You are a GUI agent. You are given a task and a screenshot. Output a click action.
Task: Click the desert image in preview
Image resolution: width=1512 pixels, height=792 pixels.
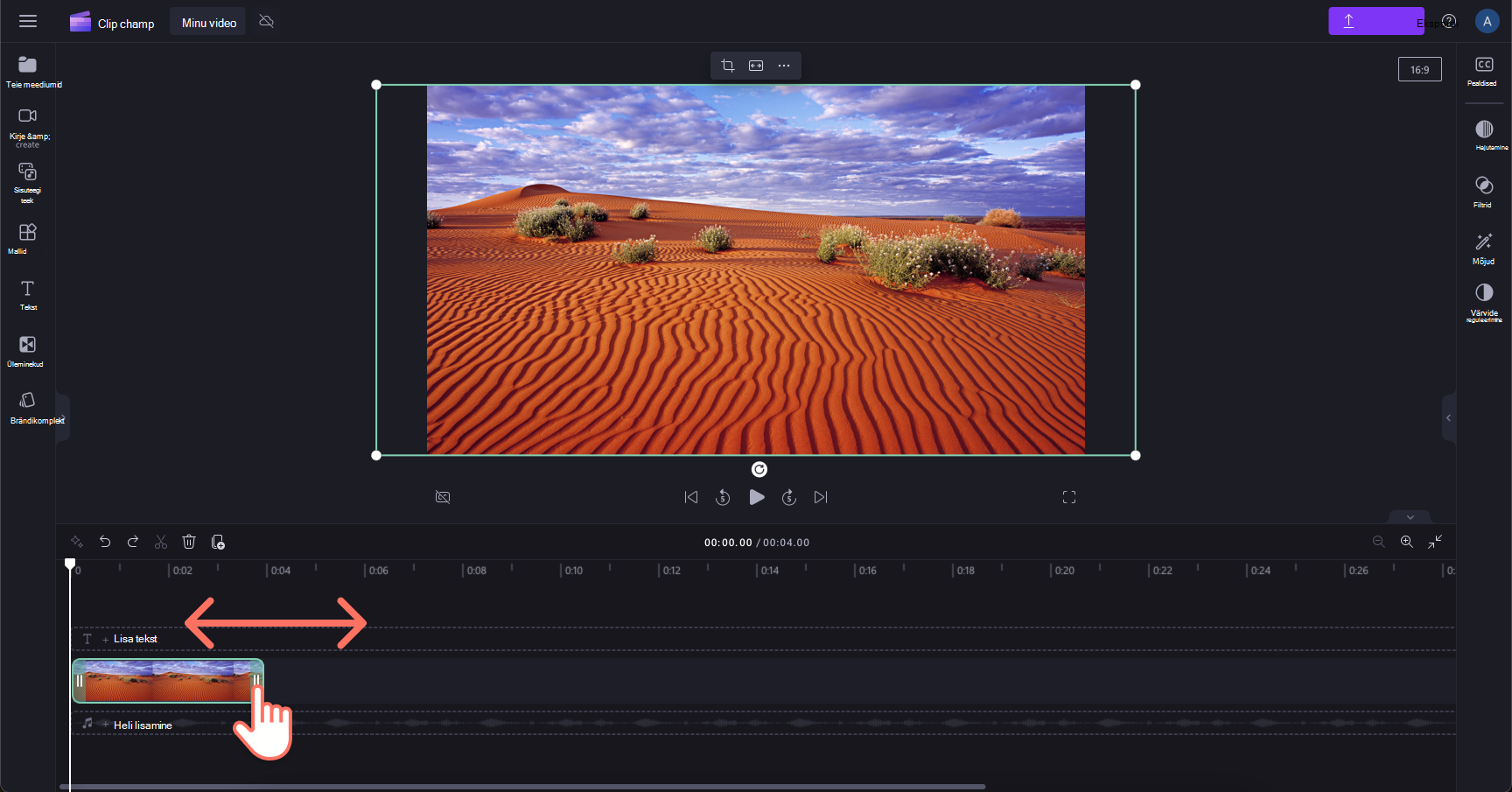click(756, 270)
